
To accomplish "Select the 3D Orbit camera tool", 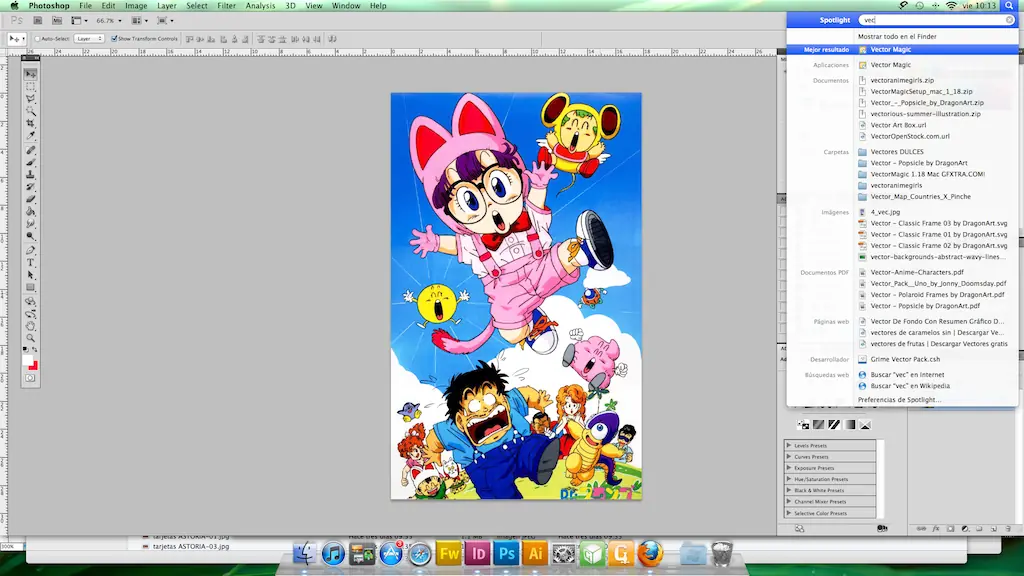I will coord(31,314).
